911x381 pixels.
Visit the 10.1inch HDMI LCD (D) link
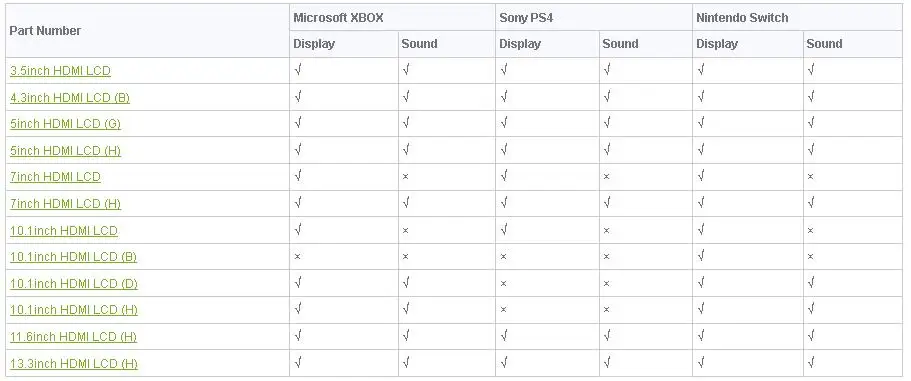click(74, 283)
